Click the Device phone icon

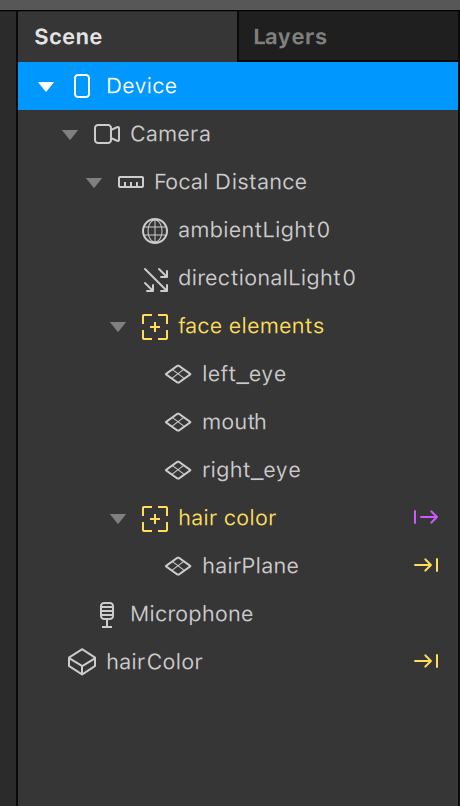[82, 86]
